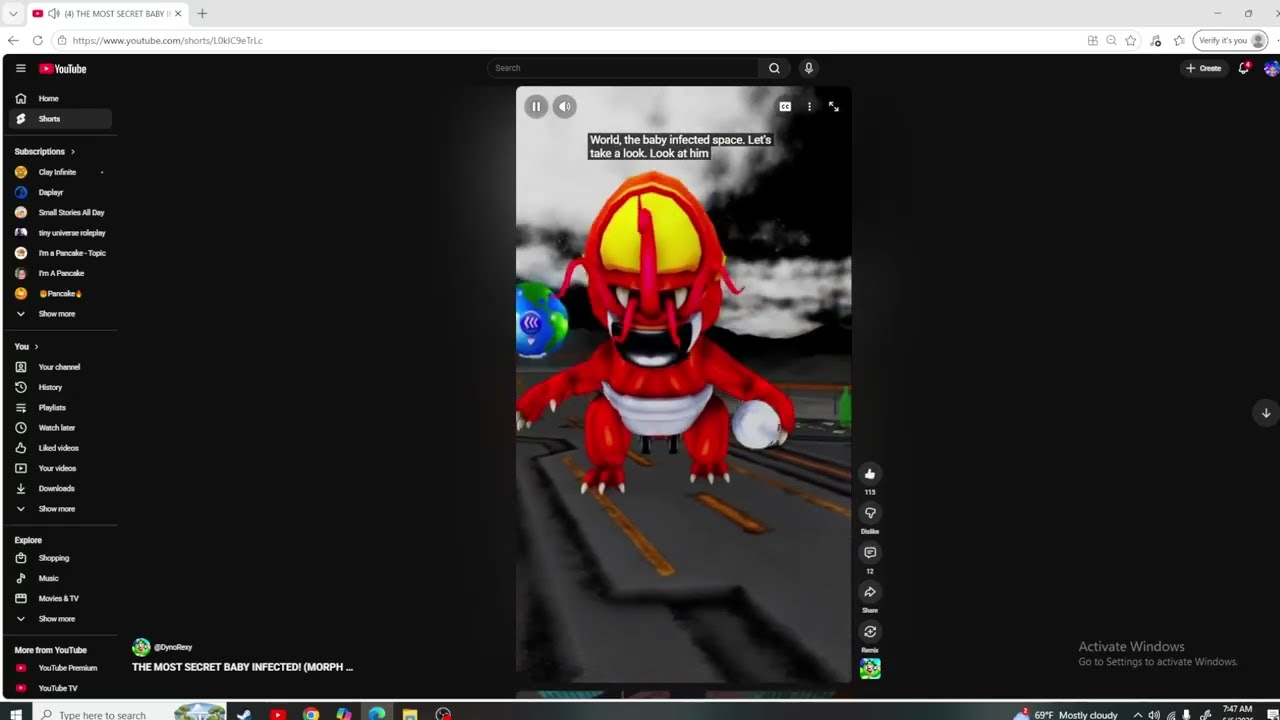Viewport: 1280px width, 720px height.
Task: Click the browser address bar URL
Action: coord(167,41)
